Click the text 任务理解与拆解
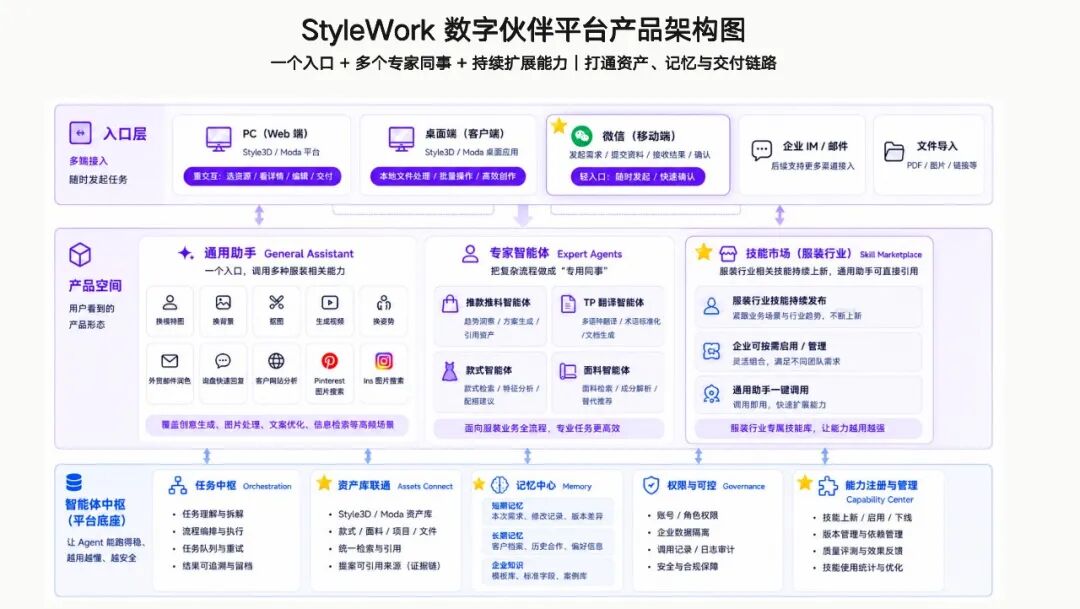Screen dimensions: 1080x609 click(213, 514)
